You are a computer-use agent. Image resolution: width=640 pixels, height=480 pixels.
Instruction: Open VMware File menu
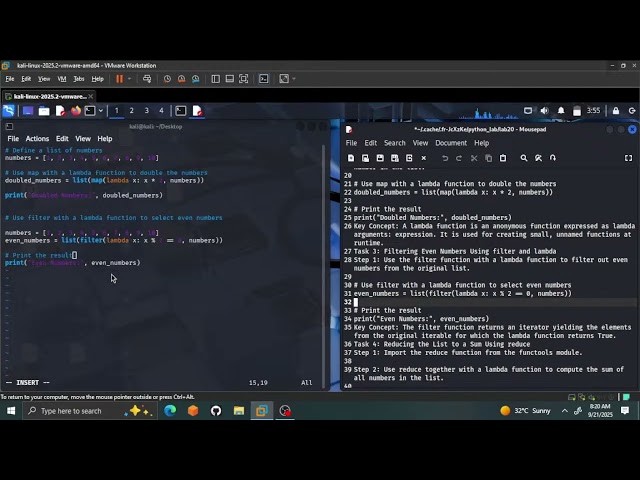(x=10, y=79)
